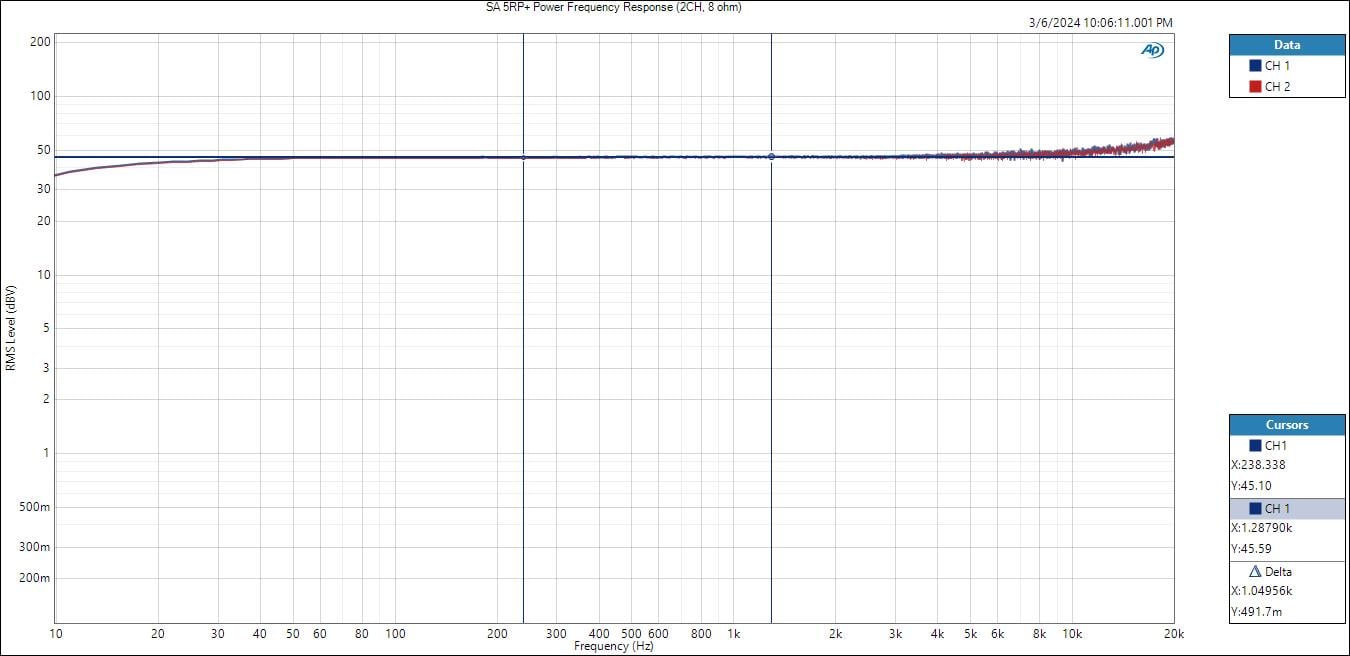The image size is (1350, 656).
Task: Click the first cursor X value 238.338
Action: click(1258, 465)
